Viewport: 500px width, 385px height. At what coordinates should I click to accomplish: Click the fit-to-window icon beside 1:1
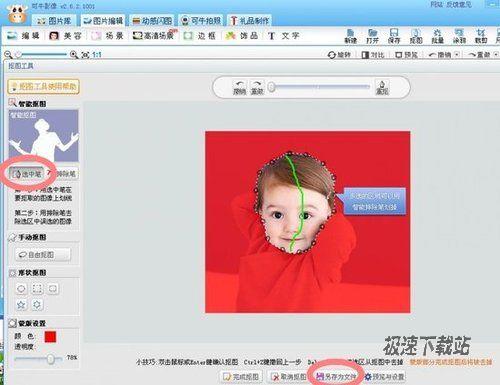click(x=85, y=55)
